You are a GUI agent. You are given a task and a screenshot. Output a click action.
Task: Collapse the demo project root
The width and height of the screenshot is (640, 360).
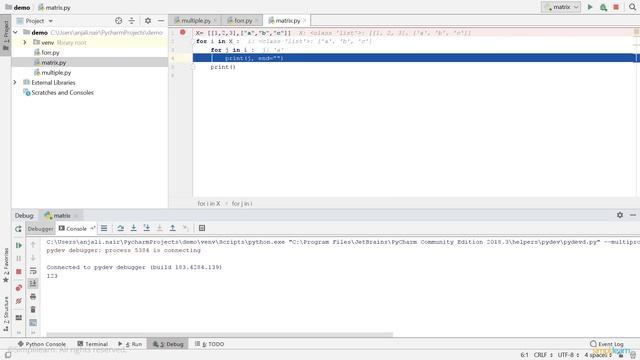[x=16, y=32]
